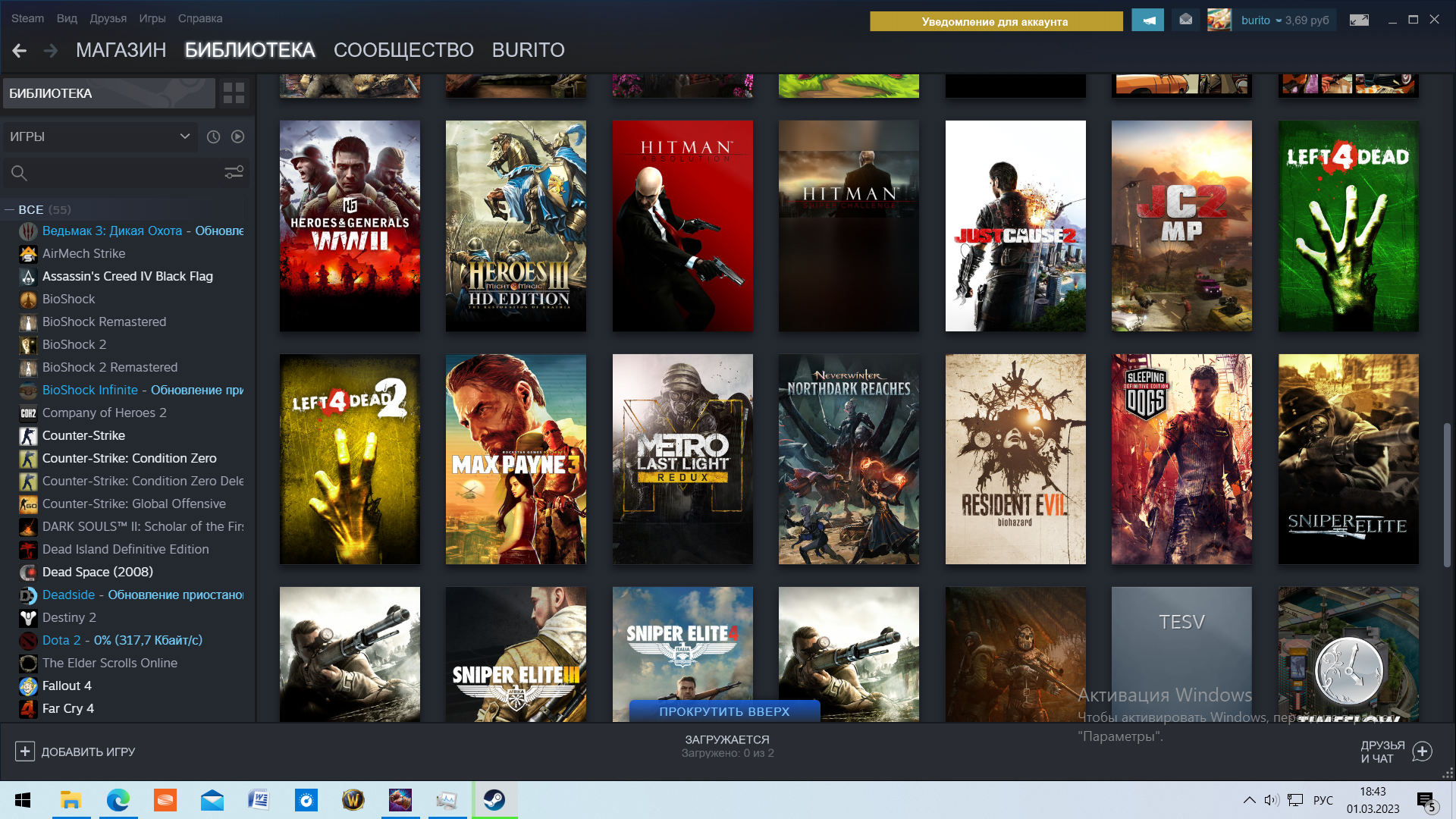Viewport: 1456px width, 819px height.
Task: Open the Друзья menu
Action: click(108, 18)
